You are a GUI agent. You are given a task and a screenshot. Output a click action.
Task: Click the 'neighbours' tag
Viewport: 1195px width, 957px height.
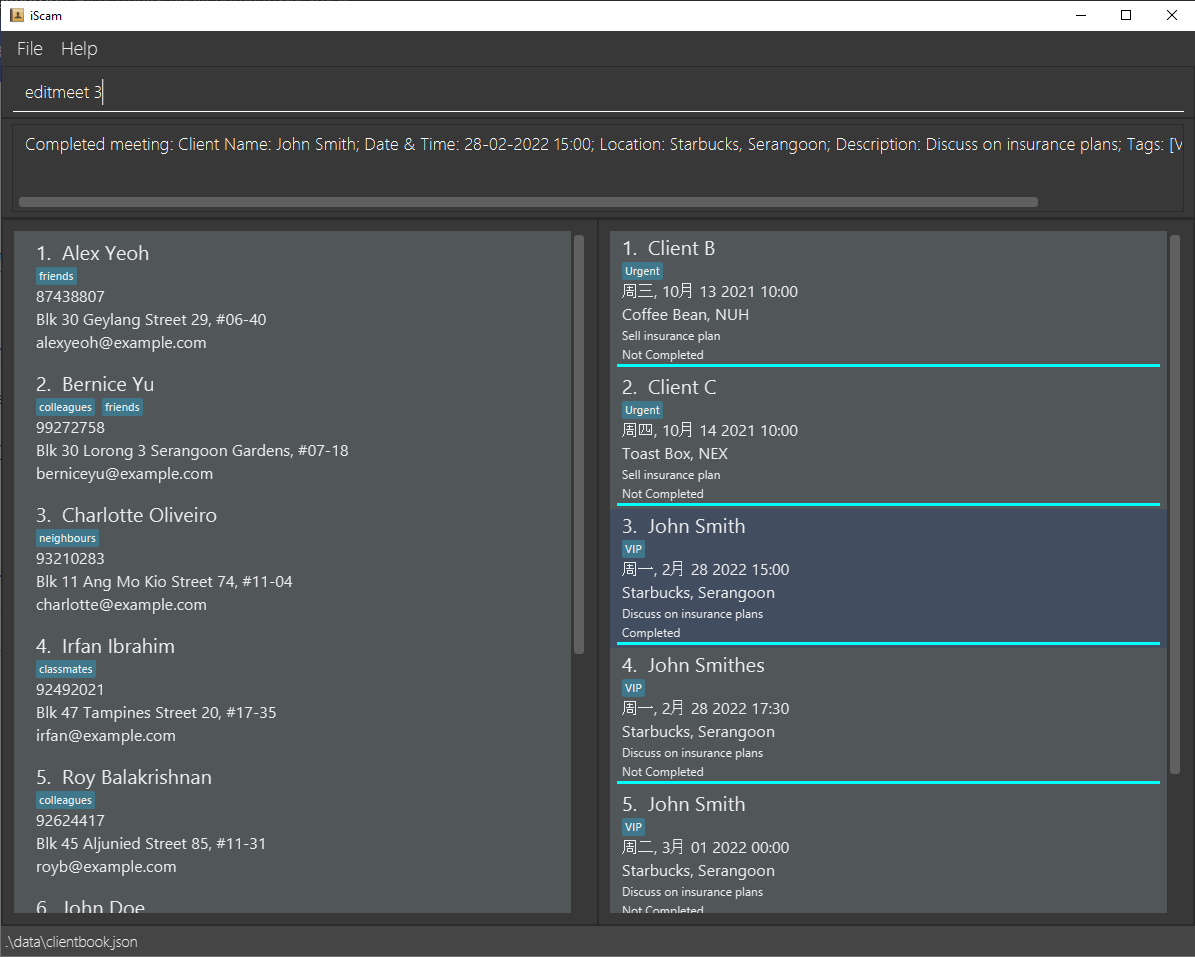pos(68,539)
